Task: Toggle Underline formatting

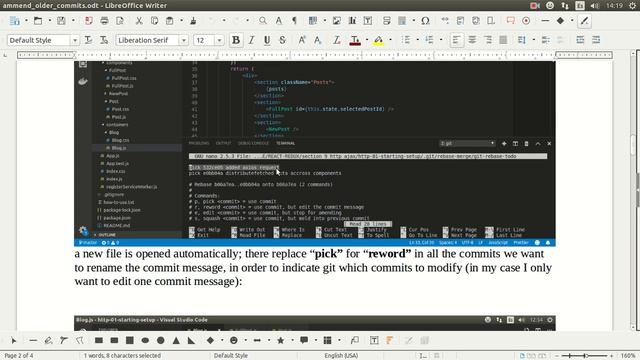Action: coord(267,40)
